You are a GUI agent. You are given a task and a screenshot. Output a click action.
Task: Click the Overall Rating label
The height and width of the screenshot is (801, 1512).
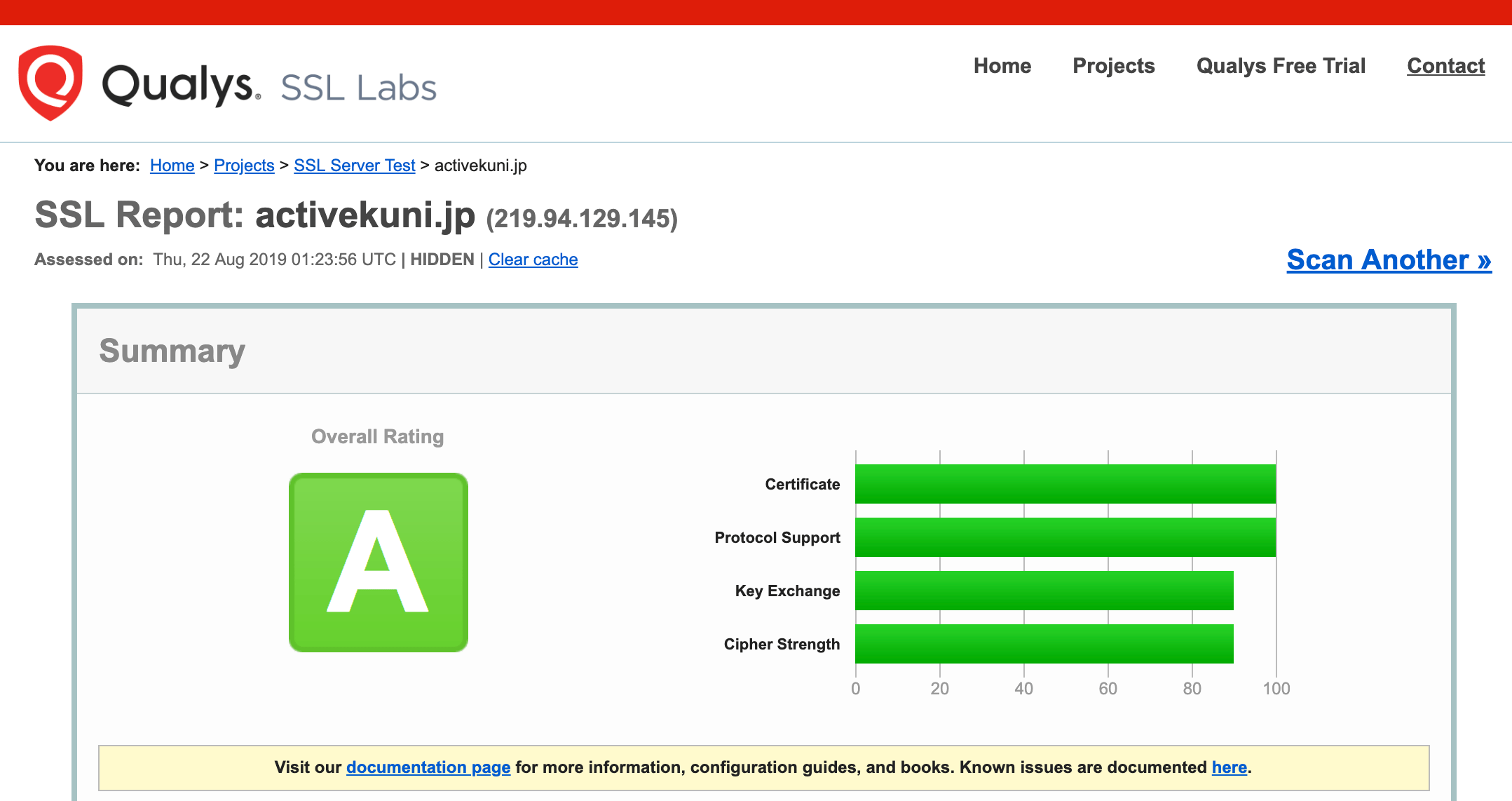(x=378, y=437)
